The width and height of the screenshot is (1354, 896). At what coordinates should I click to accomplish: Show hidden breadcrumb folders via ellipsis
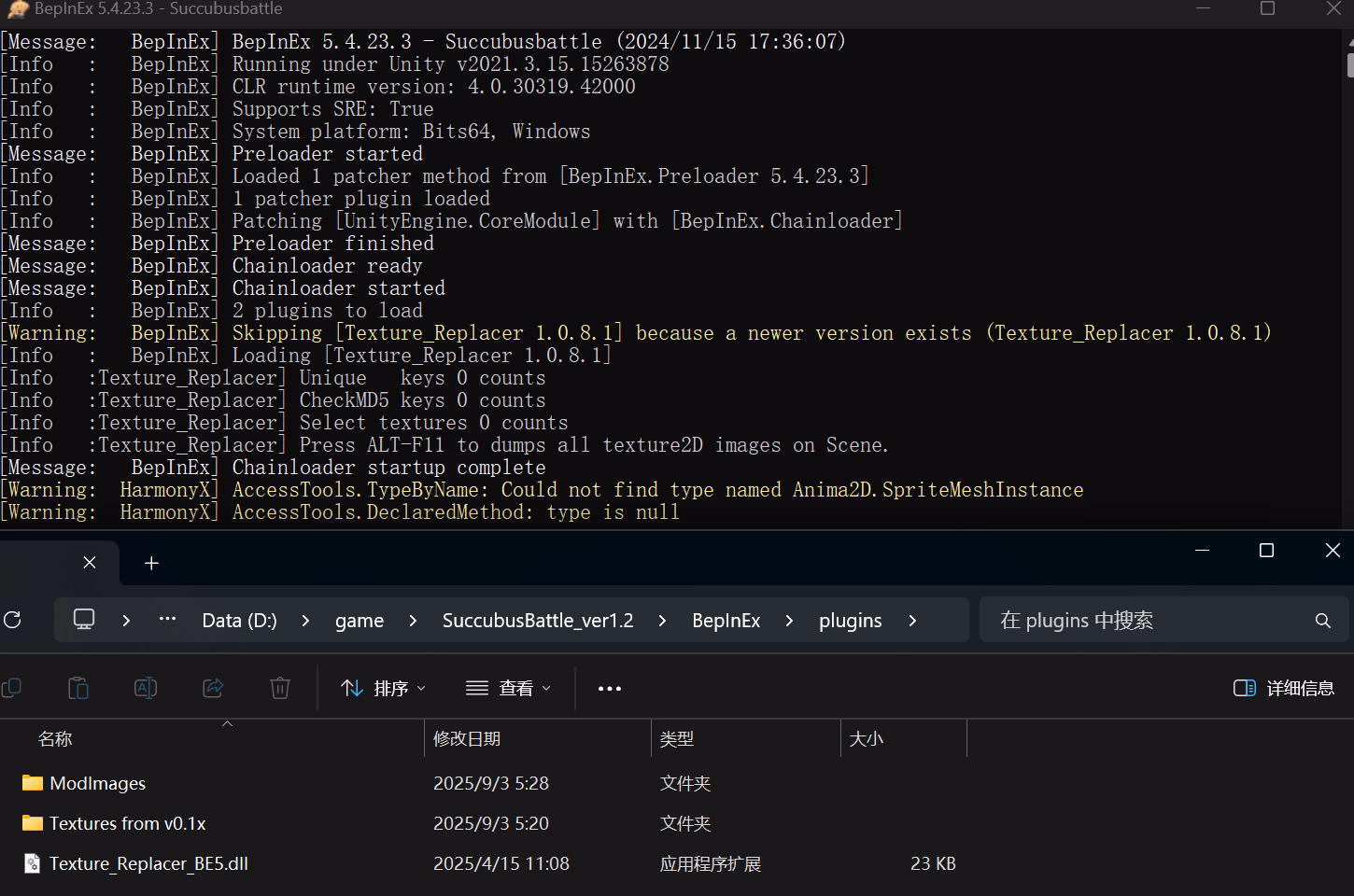(167, 619)
